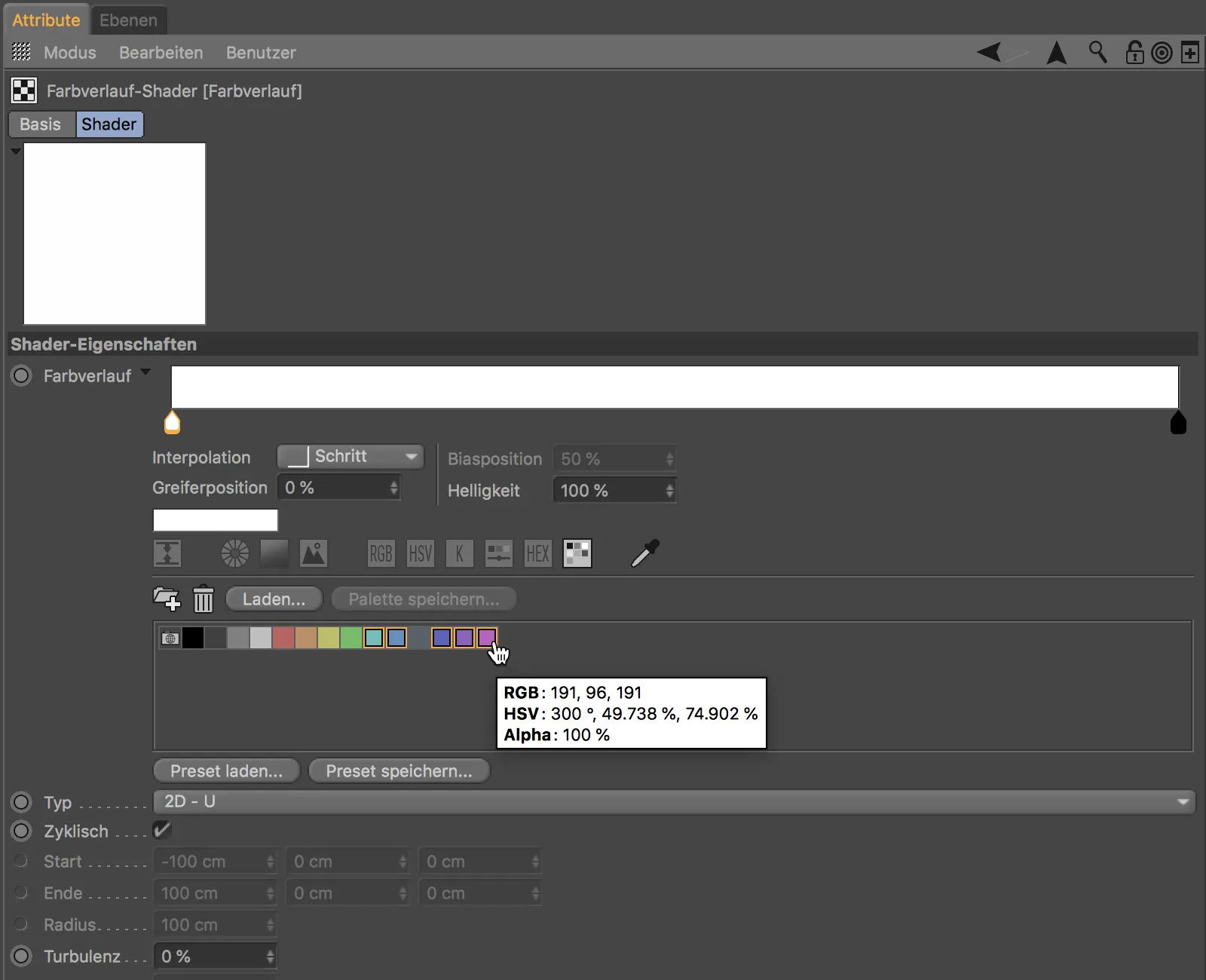The width and height of the screenshot is (1206, 980).
Task: Select the red color swatch
Action: coord(283,638)
